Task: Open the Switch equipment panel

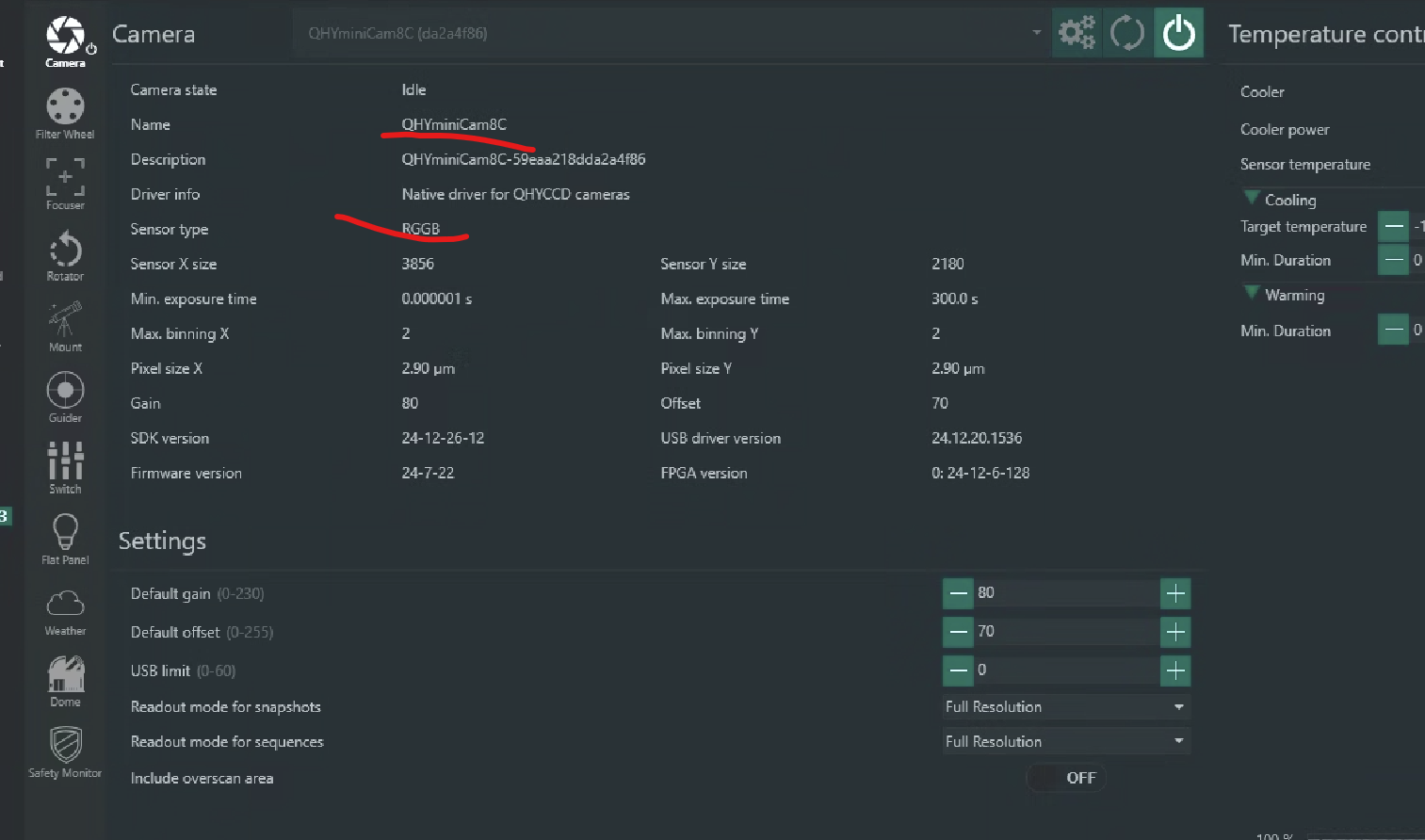Action: [x=65, y=467]
